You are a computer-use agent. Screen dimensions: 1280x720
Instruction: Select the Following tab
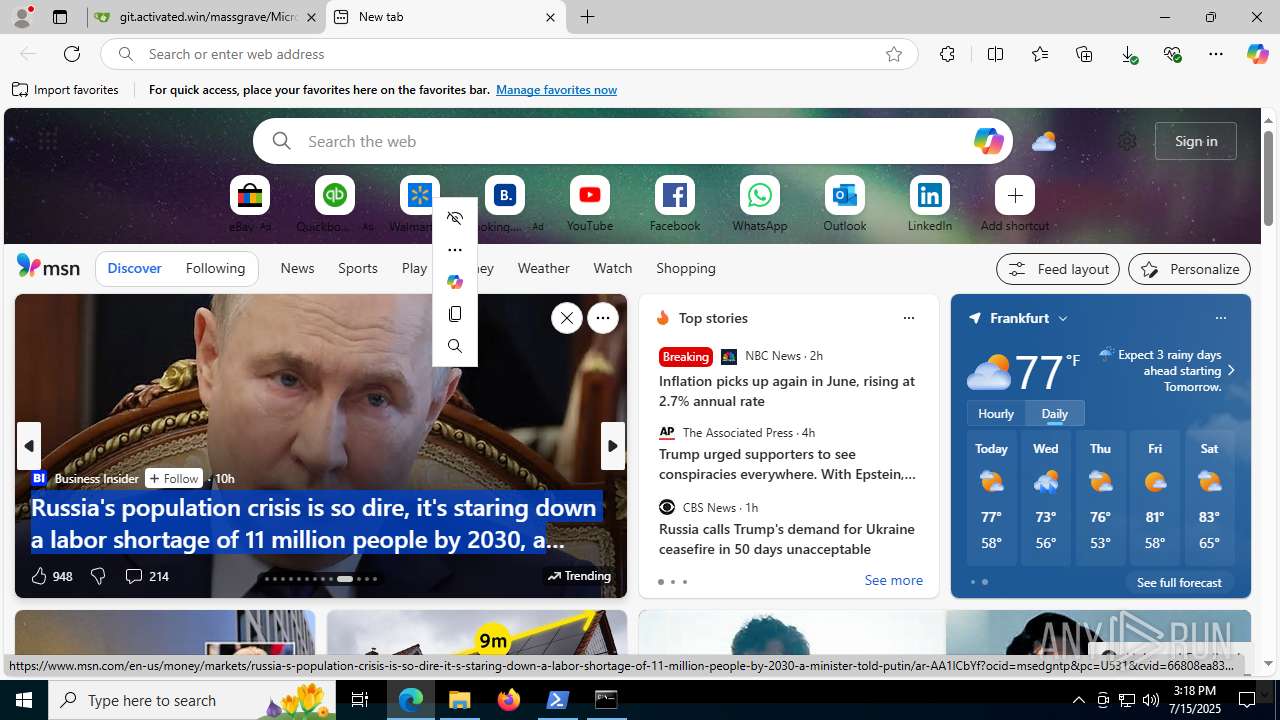click(x=215, y=268)
